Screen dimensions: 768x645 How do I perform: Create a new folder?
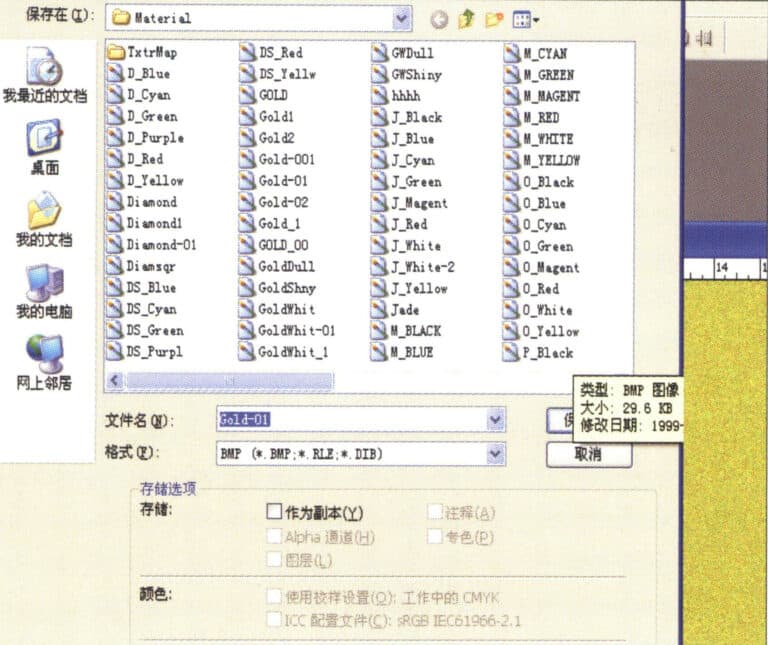[494, 20]
